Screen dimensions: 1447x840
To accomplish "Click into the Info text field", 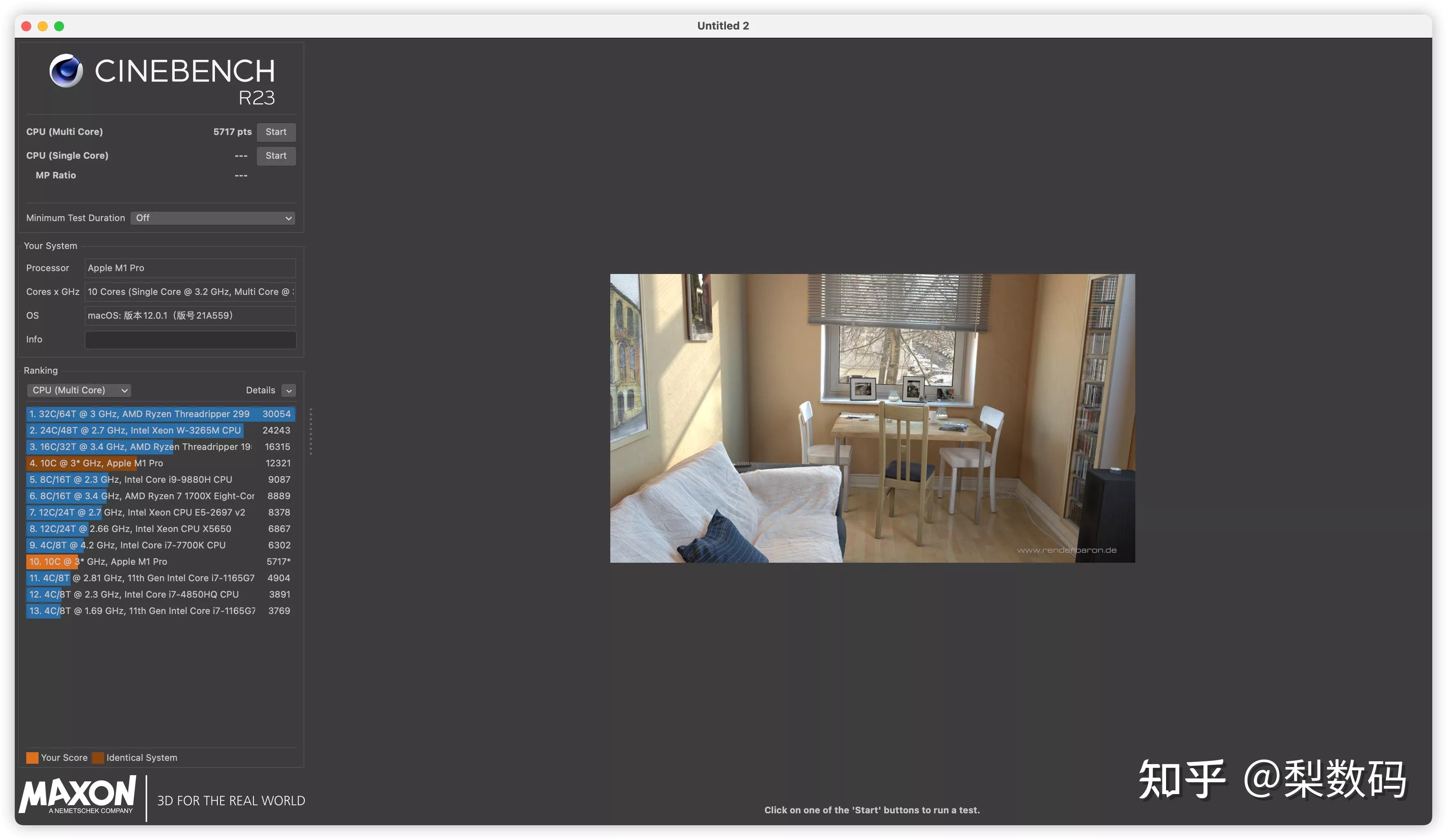I will 190,339.
